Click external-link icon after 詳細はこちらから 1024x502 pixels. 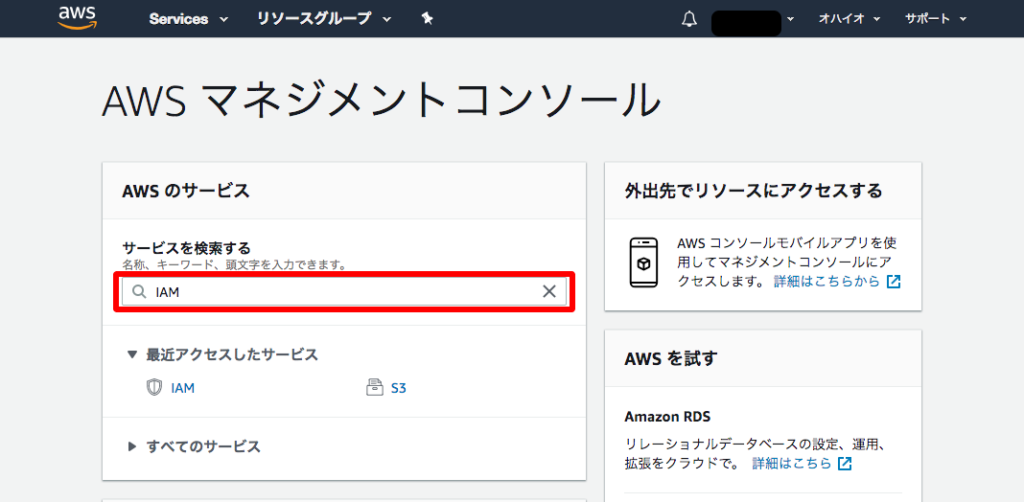point(893,282)
